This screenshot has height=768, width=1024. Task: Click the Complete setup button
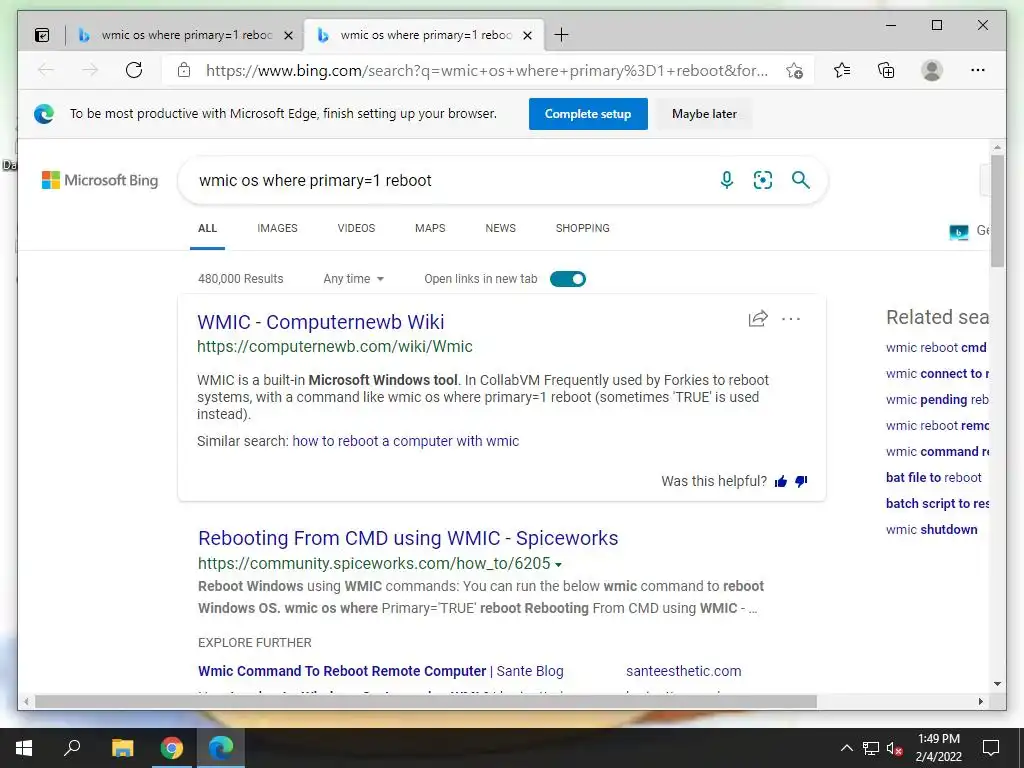(588, 114)
